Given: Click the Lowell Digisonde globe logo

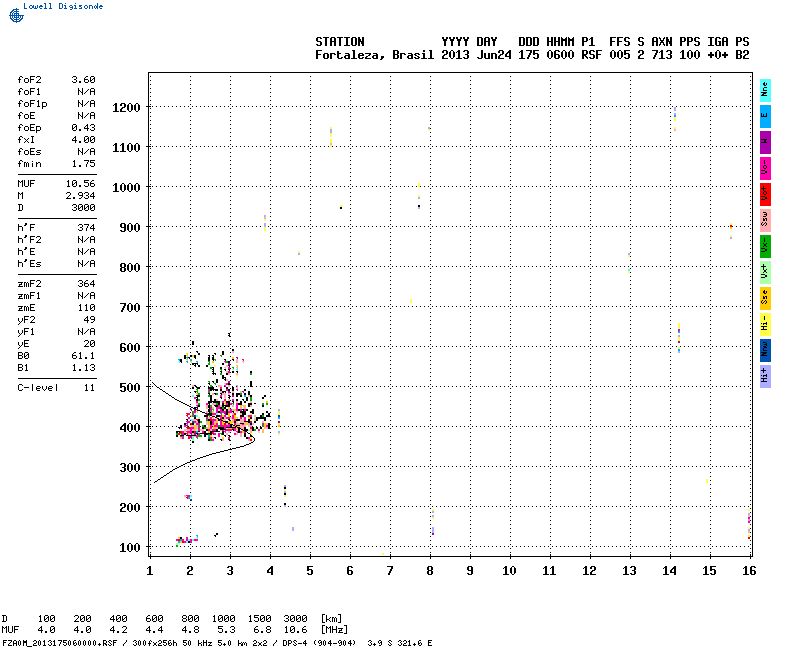Looking at the screenshot, I should click(16, 15).
